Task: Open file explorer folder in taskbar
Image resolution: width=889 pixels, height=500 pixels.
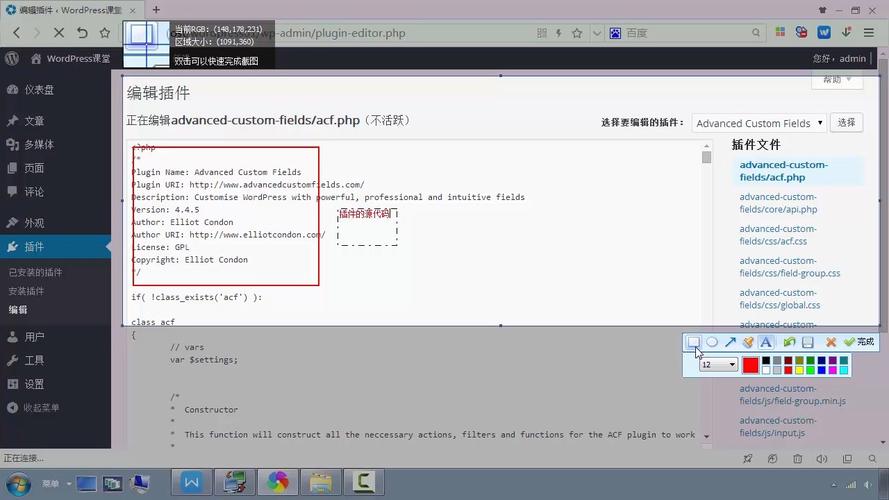Action: [x=320, y=482]
